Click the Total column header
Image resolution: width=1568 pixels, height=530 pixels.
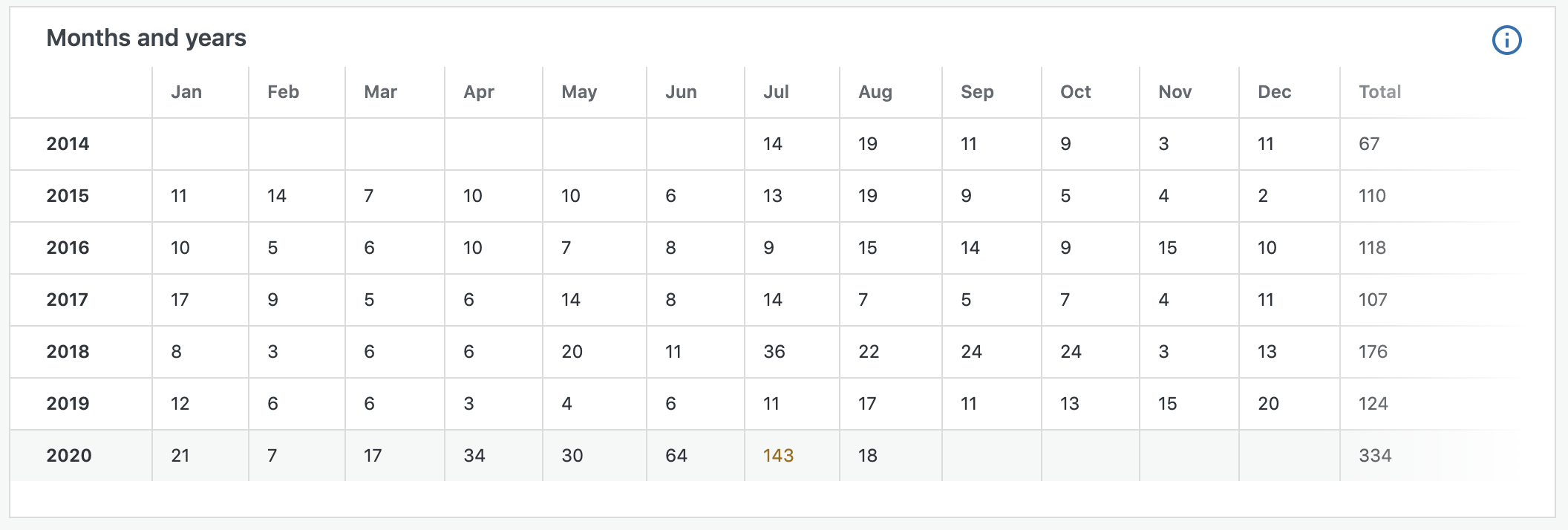pos(1379,92)
